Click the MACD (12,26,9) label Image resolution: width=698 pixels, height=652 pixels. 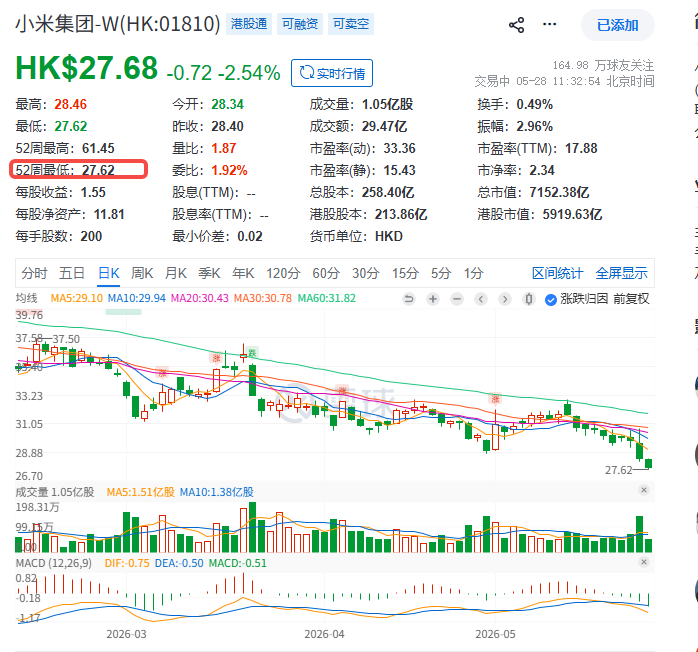coord(54,563)
